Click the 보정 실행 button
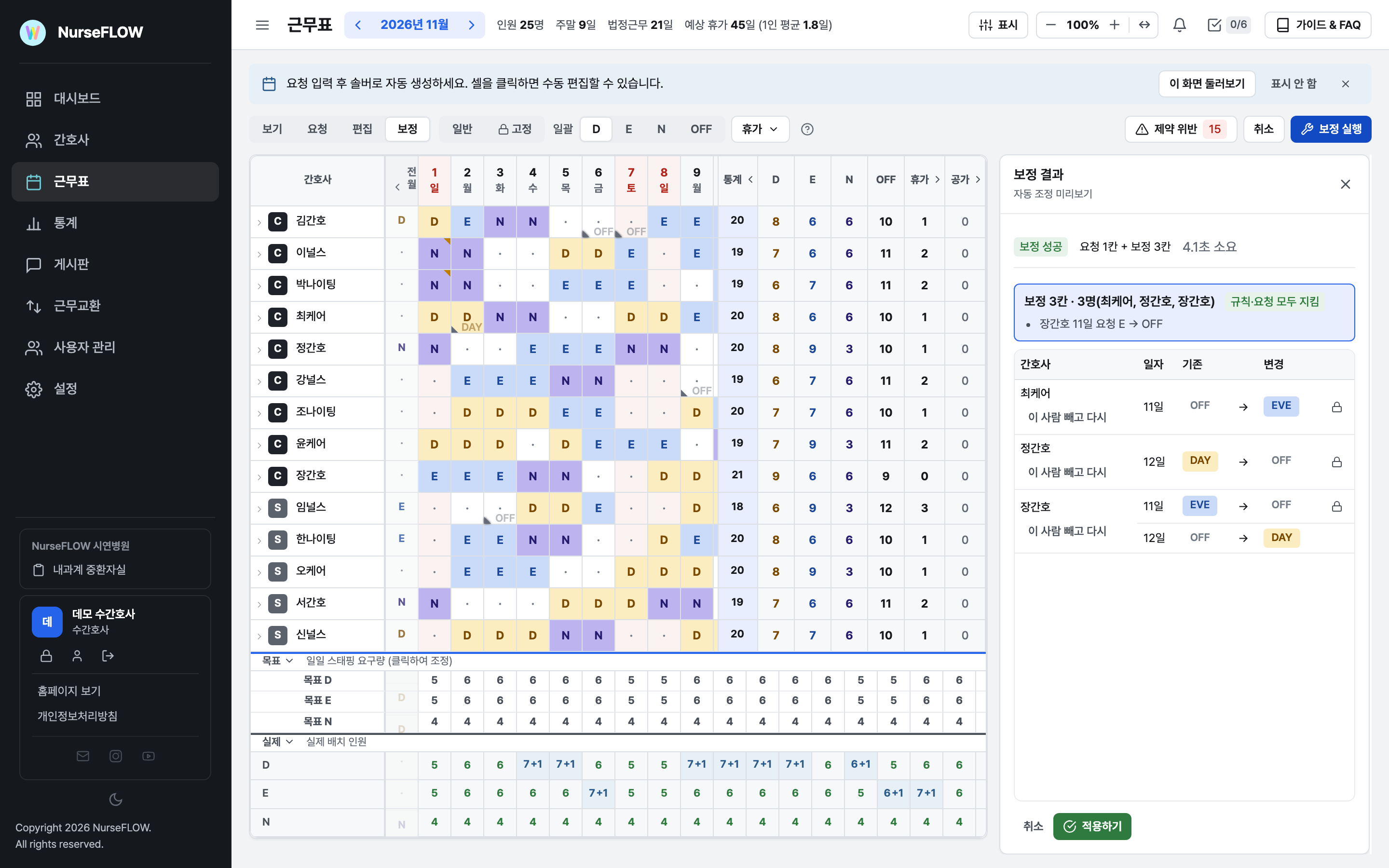 [x=1331, y=129]
